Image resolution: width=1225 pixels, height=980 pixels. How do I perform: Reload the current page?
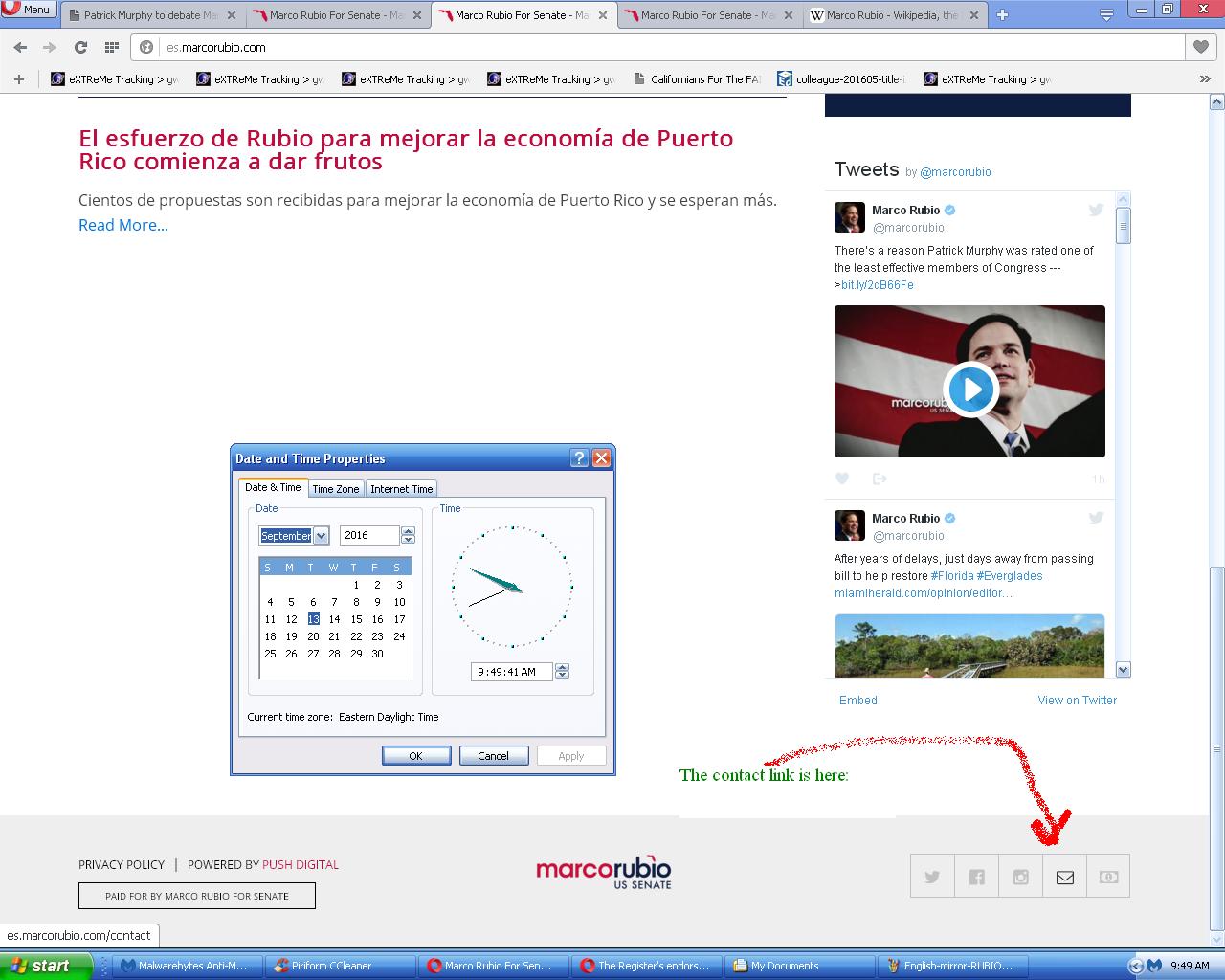point(80,47)
